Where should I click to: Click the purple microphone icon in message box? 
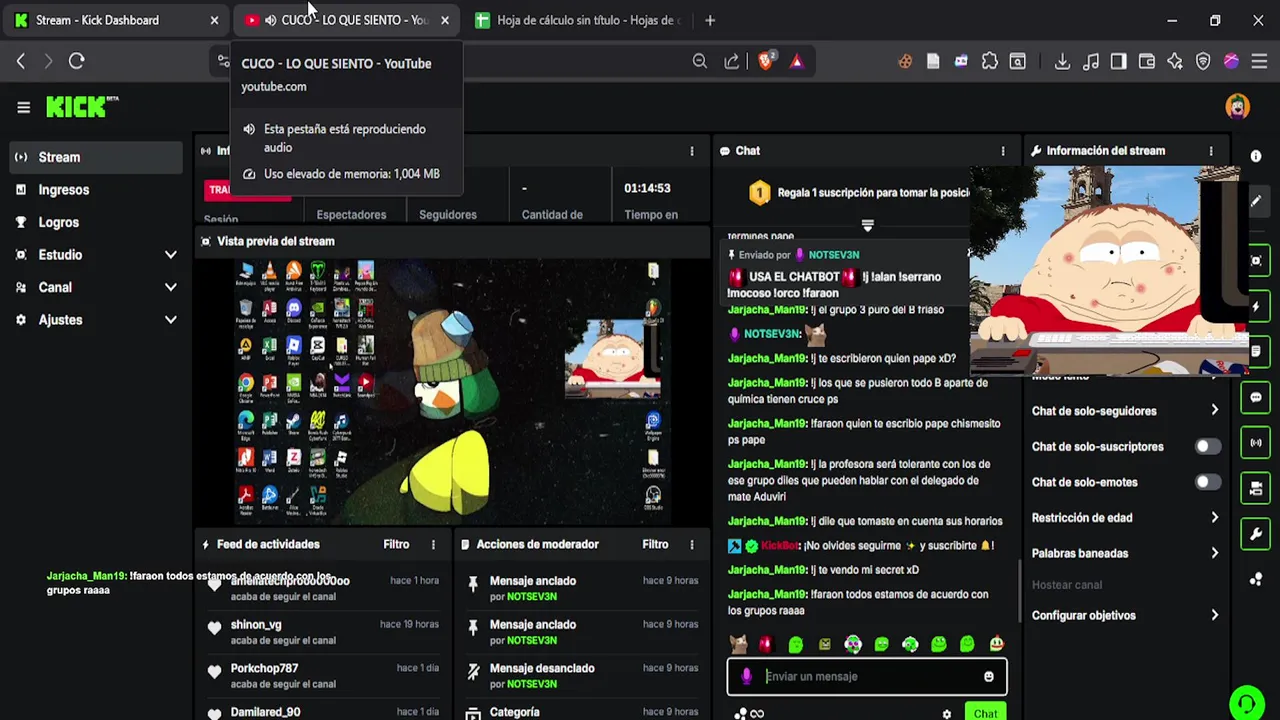pyautogui.click(x=746, y=677)
